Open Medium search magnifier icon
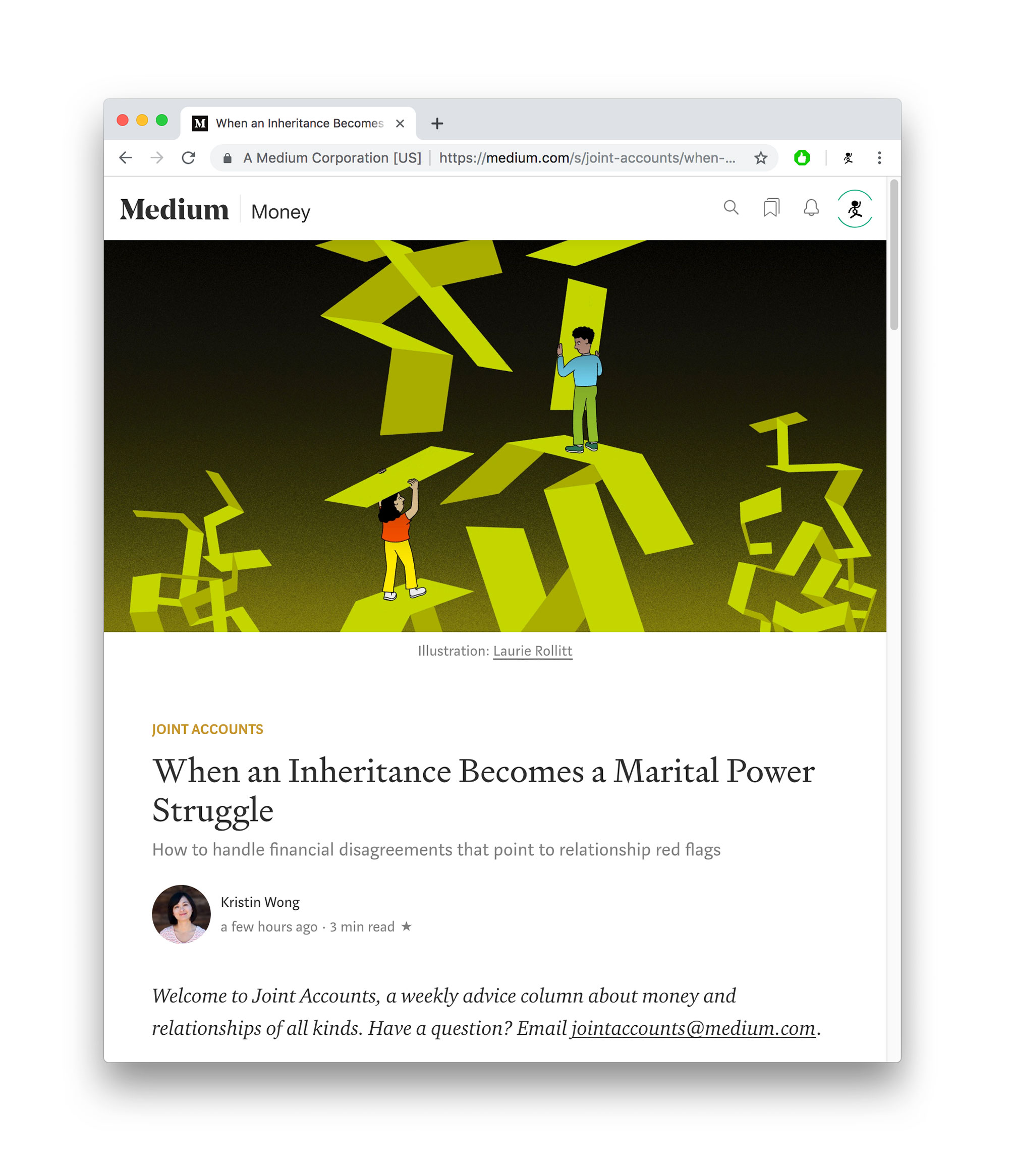The width and height of the screenshot is (1009, 1176). (732, 208)
